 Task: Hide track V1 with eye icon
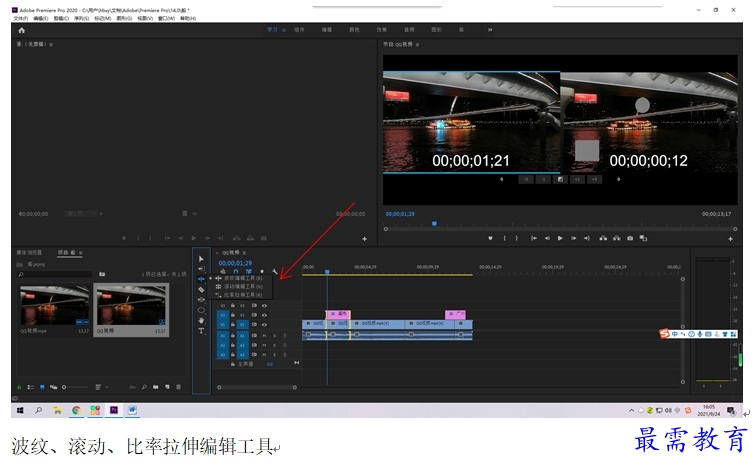(x=264, y=324)
